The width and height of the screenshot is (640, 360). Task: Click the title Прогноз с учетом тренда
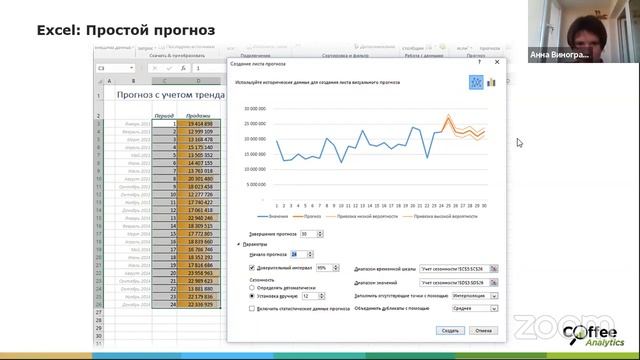[x=171, y=95]
